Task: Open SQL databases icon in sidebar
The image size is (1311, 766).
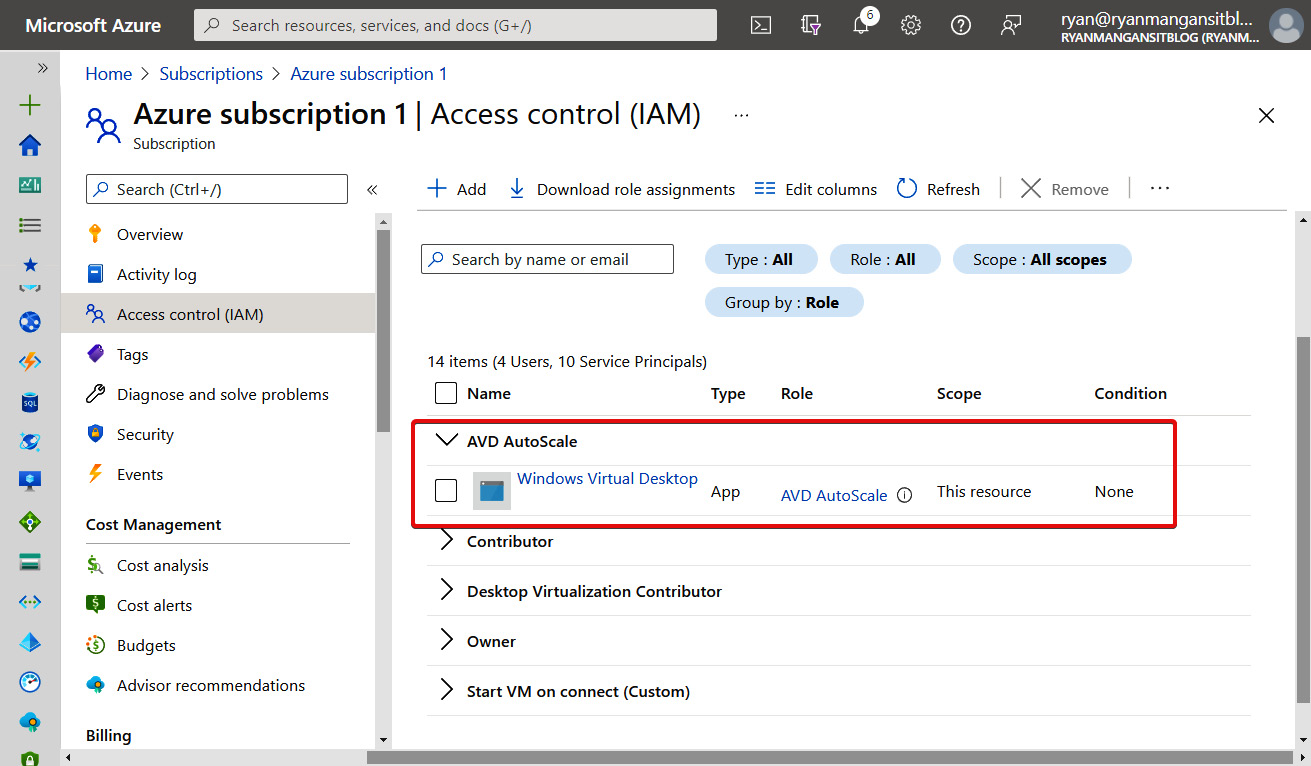Action: click(30, 402)
